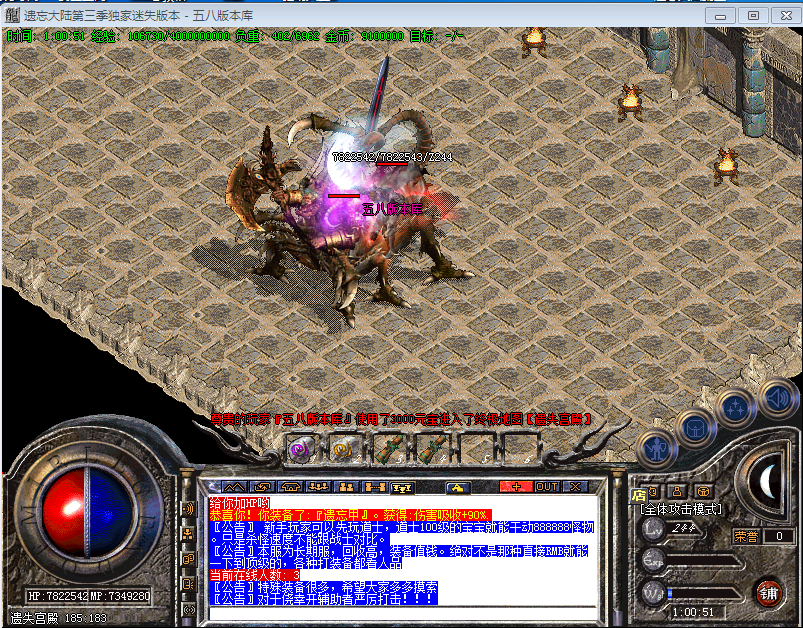Maximize the game window
This screenshot has width=803, height=628.
click(x=753, y=15)
